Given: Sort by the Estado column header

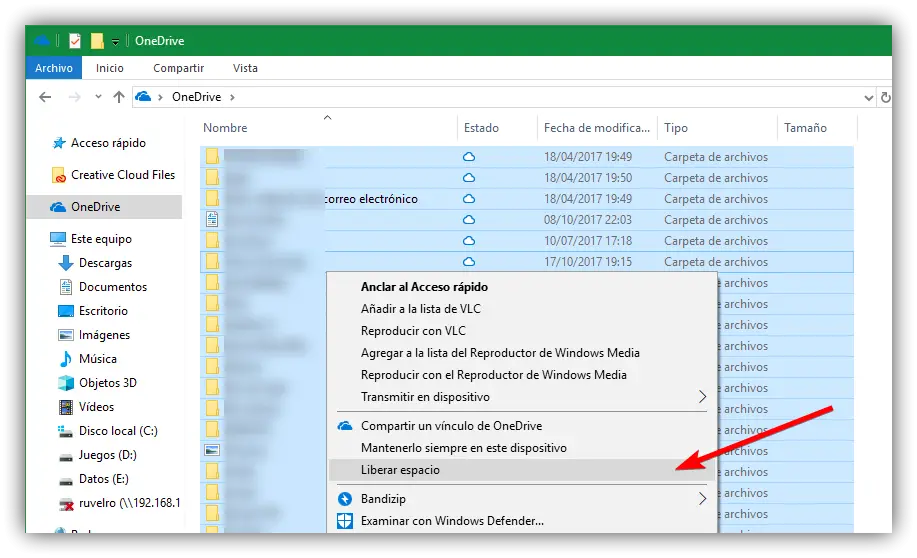Looking at the screenshot, I should pos(481,128).
